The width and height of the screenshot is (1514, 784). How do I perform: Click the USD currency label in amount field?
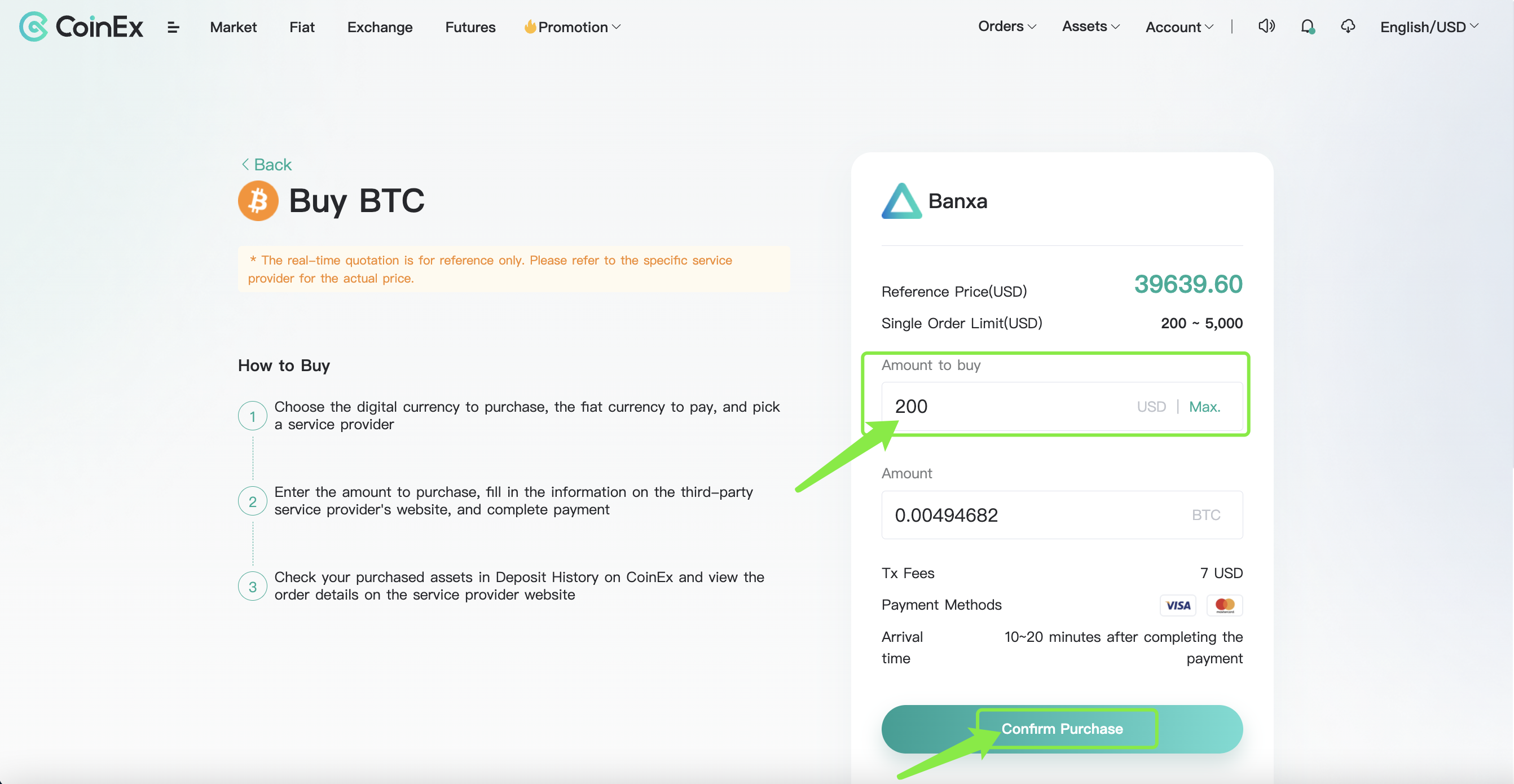click(x=1151, y=407)
